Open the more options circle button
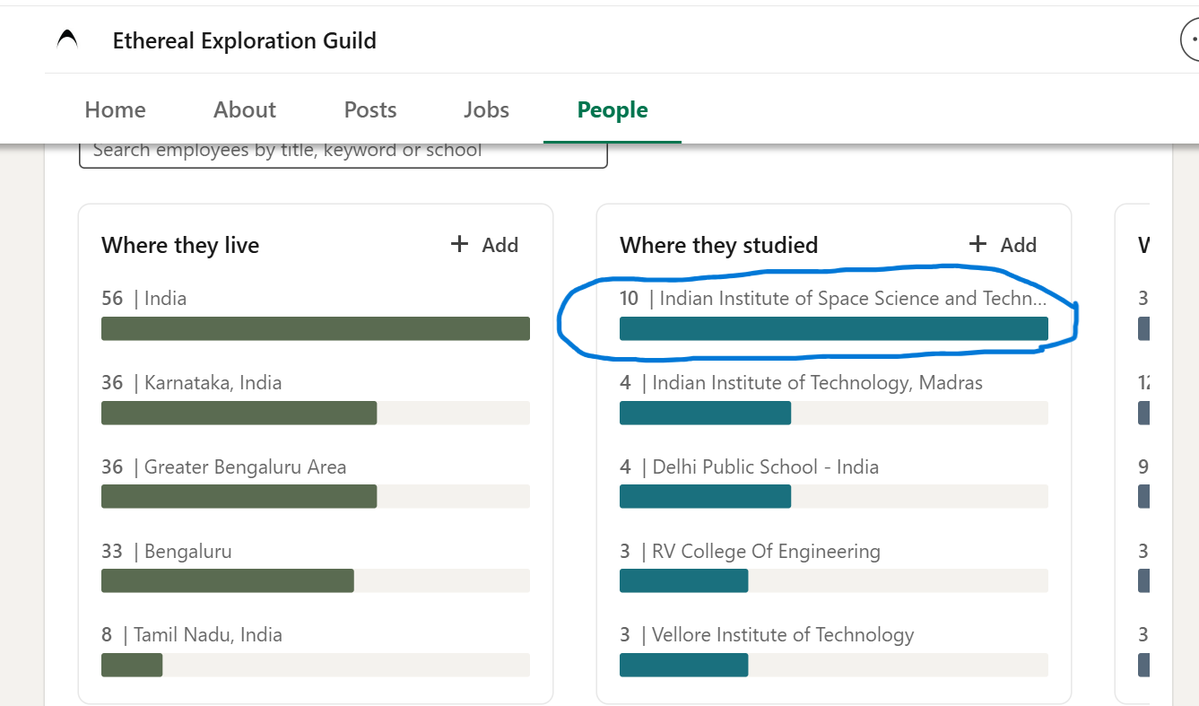Image resolution: width=1199 pixels, height=706 pixels. [x=1190, y=40]
